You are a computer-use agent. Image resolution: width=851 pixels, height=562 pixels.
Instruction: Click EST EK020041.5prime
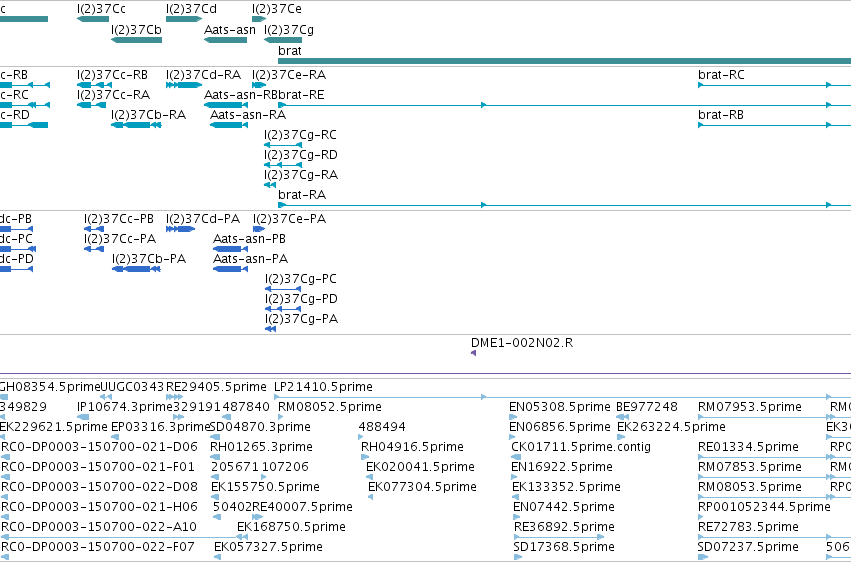click(420, 467)
